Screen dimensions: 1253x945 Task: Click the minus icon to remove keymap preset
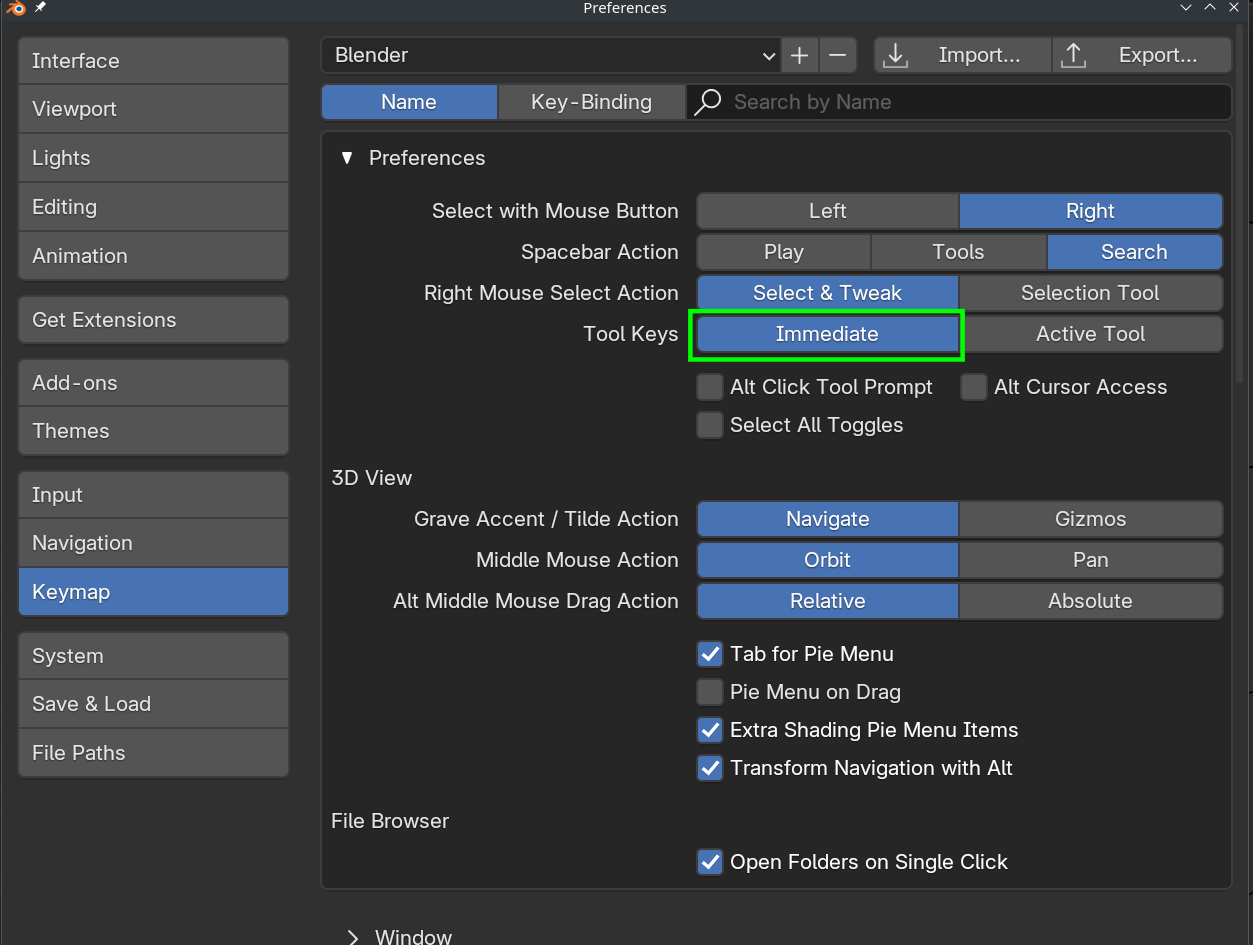[x=838, y=56]
